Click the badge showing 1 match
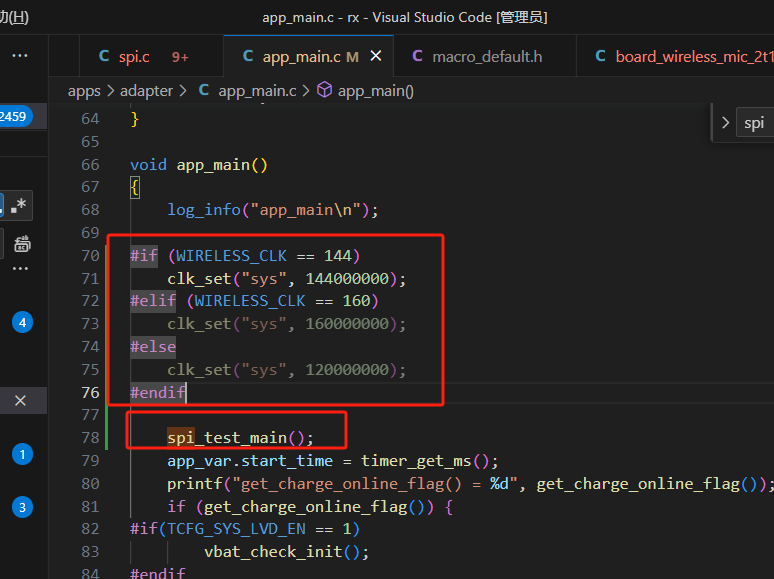This screenshot has height=579, width=774. 22,454
